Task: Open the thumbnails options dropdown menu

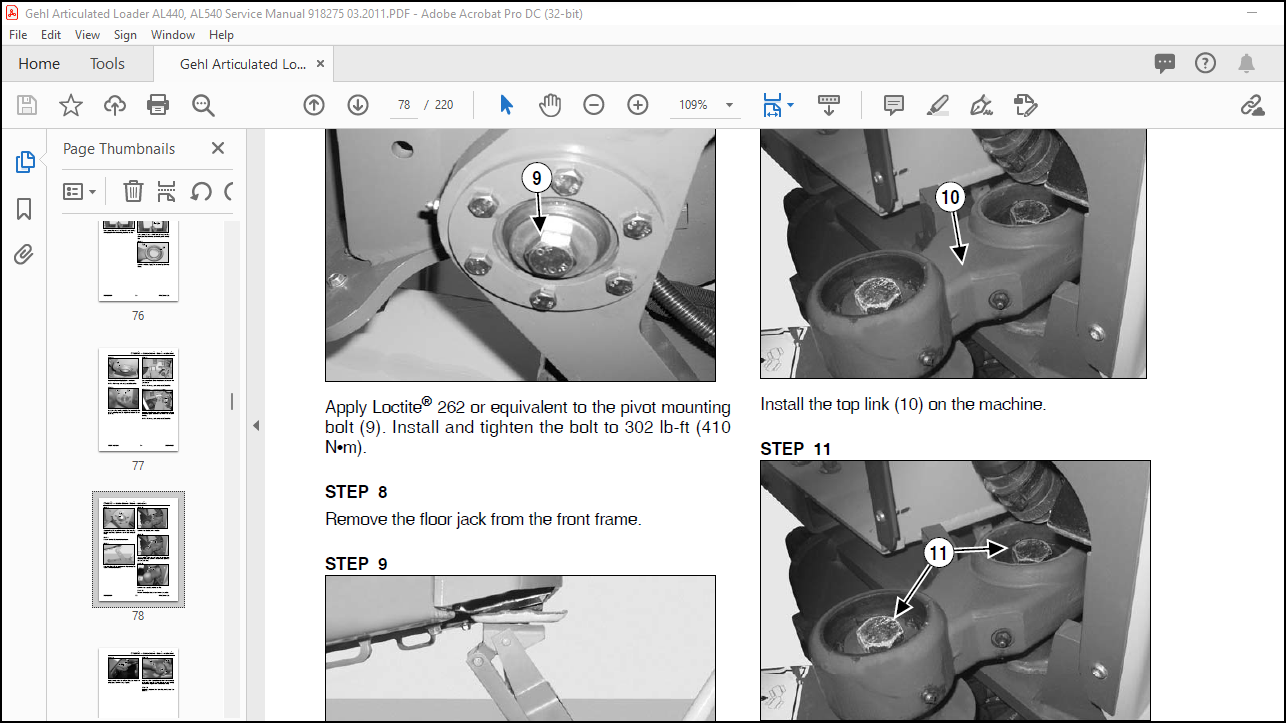Action: click(x=80, y=191)
